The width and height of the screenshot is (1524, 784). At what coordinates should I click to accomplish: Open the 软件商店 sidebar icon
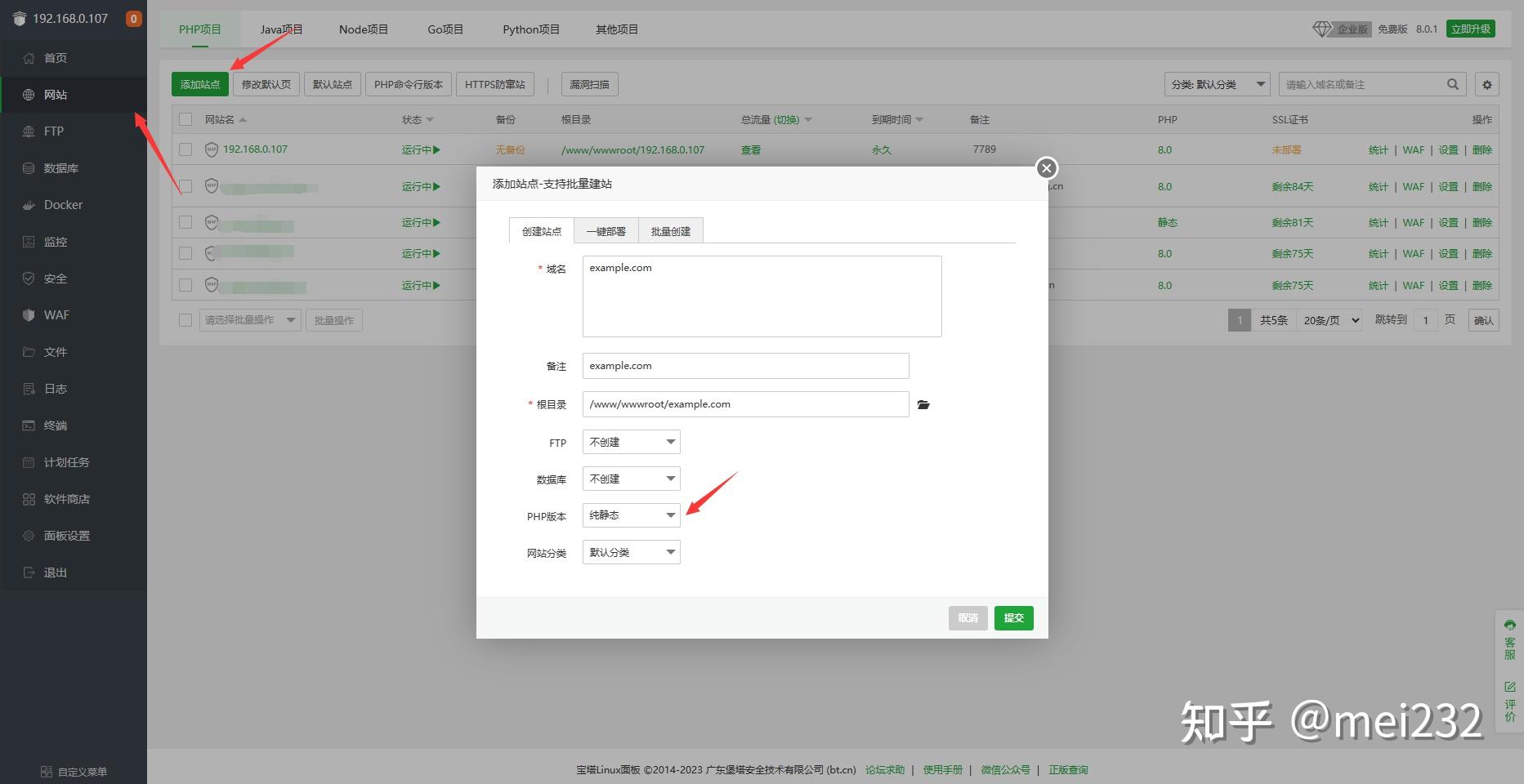pyautogui.click(x=29, y=499)
